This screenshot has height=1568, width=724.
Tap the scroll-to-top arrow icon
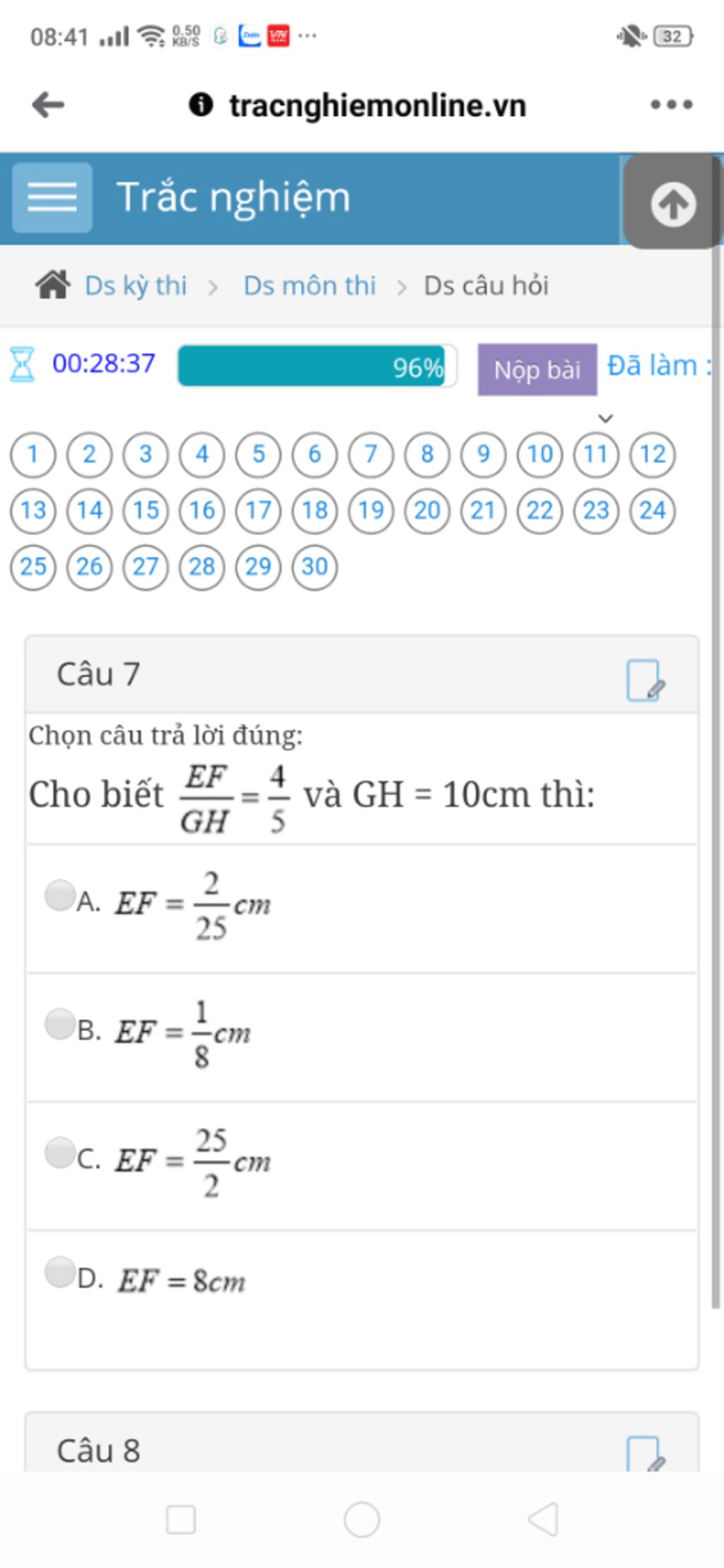(x=672, y=204)
